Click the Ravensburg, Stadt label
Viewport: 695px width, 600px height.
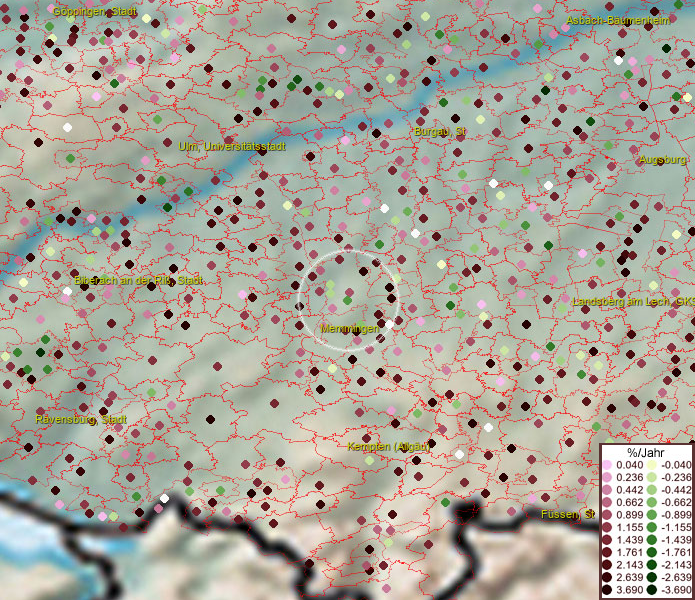pos(81,419)
